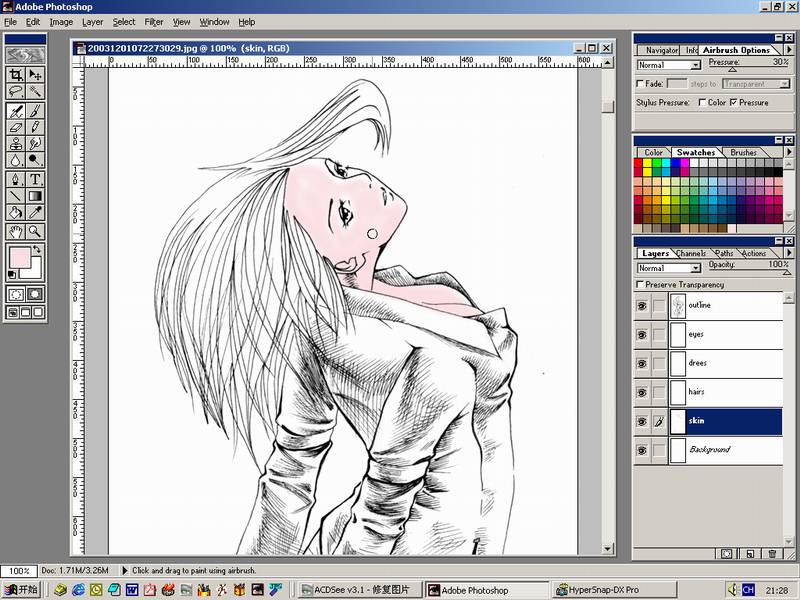Image resolution: width=800 pixels, height=600 pixels.
Task: Uncheck Stylus Pressure checkbox labeled Pressure
Action: (733, 102)
